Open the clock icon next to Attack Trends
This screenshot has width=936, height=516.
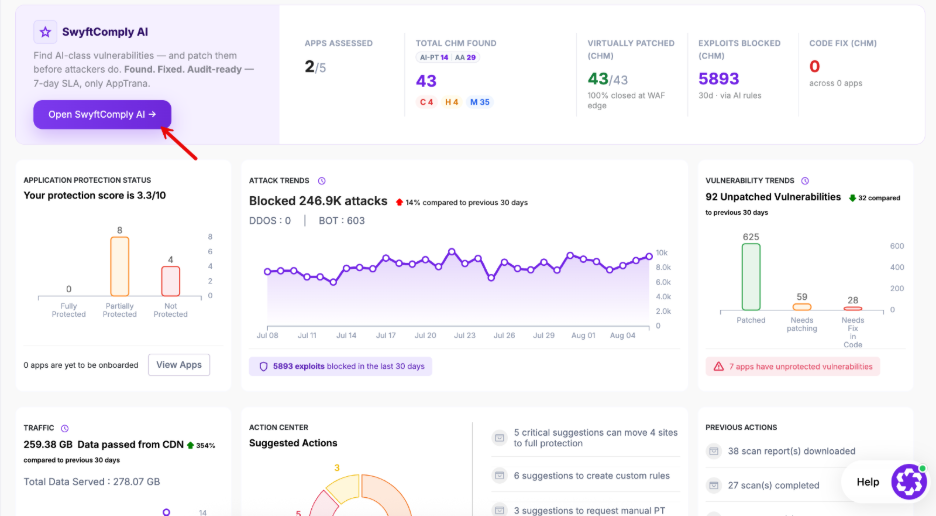322,181
